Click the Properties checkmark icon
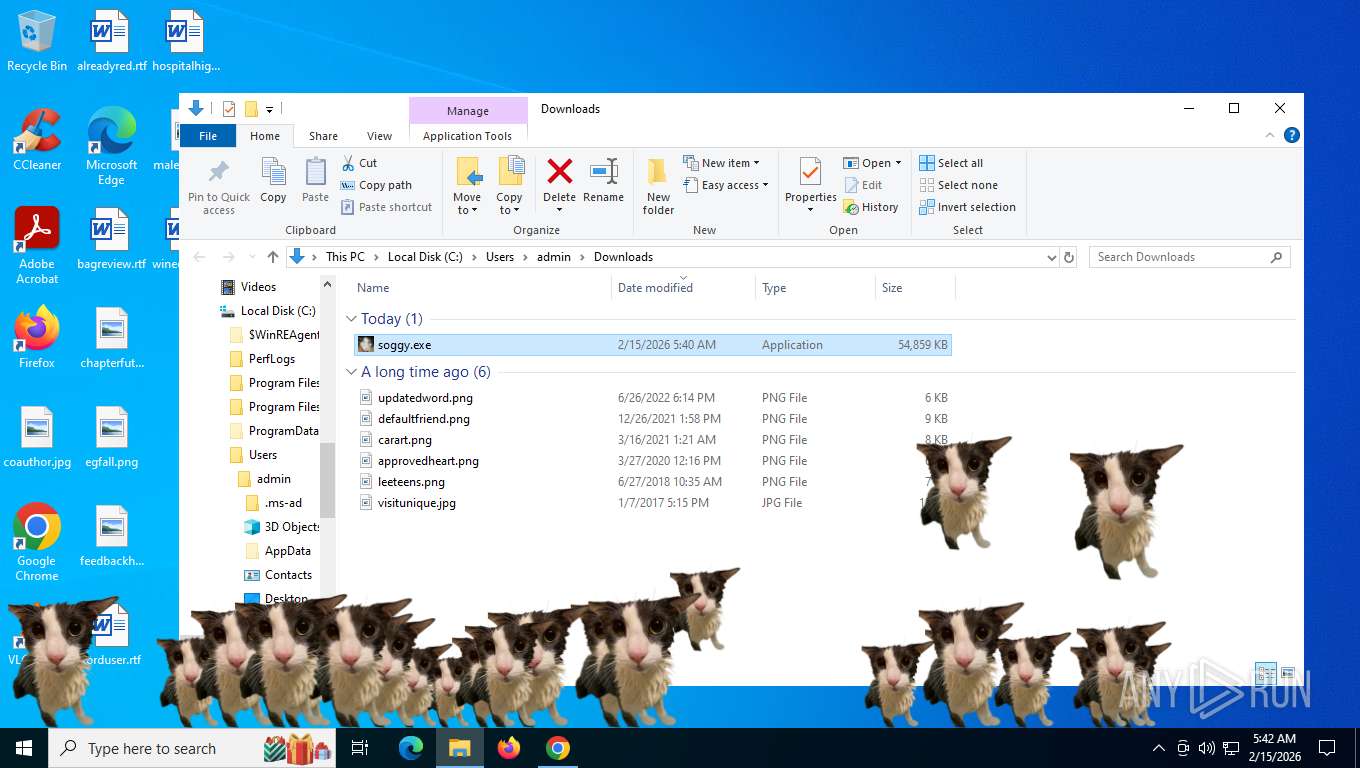The image size is (1360, 768). coord(810,172)
